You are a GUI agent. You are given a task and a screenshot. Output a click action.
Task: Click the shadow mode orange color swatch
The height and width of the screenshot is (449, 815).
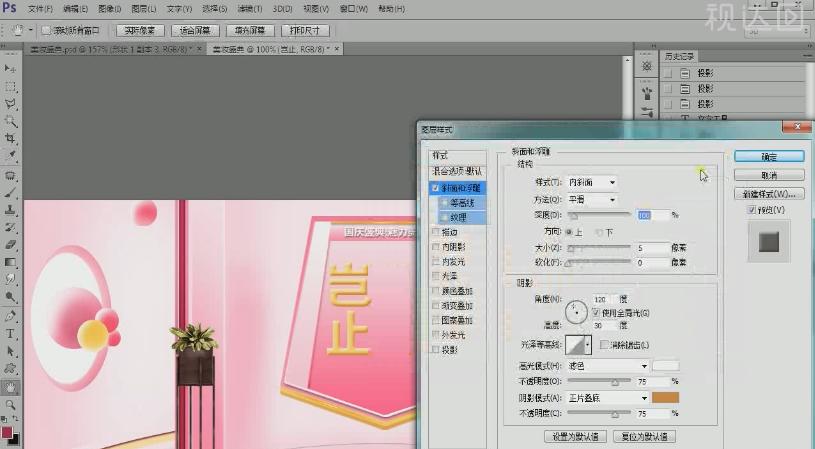[x=666, y=398]
